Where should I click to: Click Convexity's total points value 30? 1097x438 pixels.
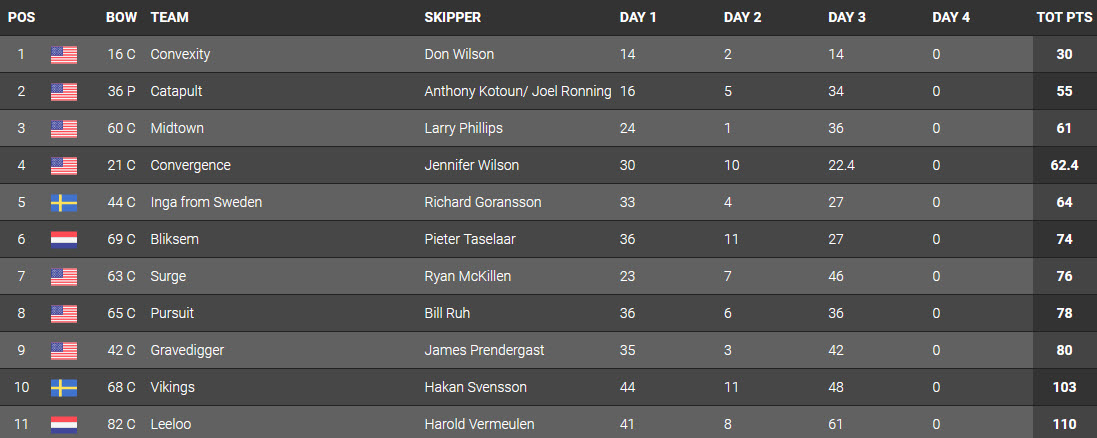[1064, 54]
